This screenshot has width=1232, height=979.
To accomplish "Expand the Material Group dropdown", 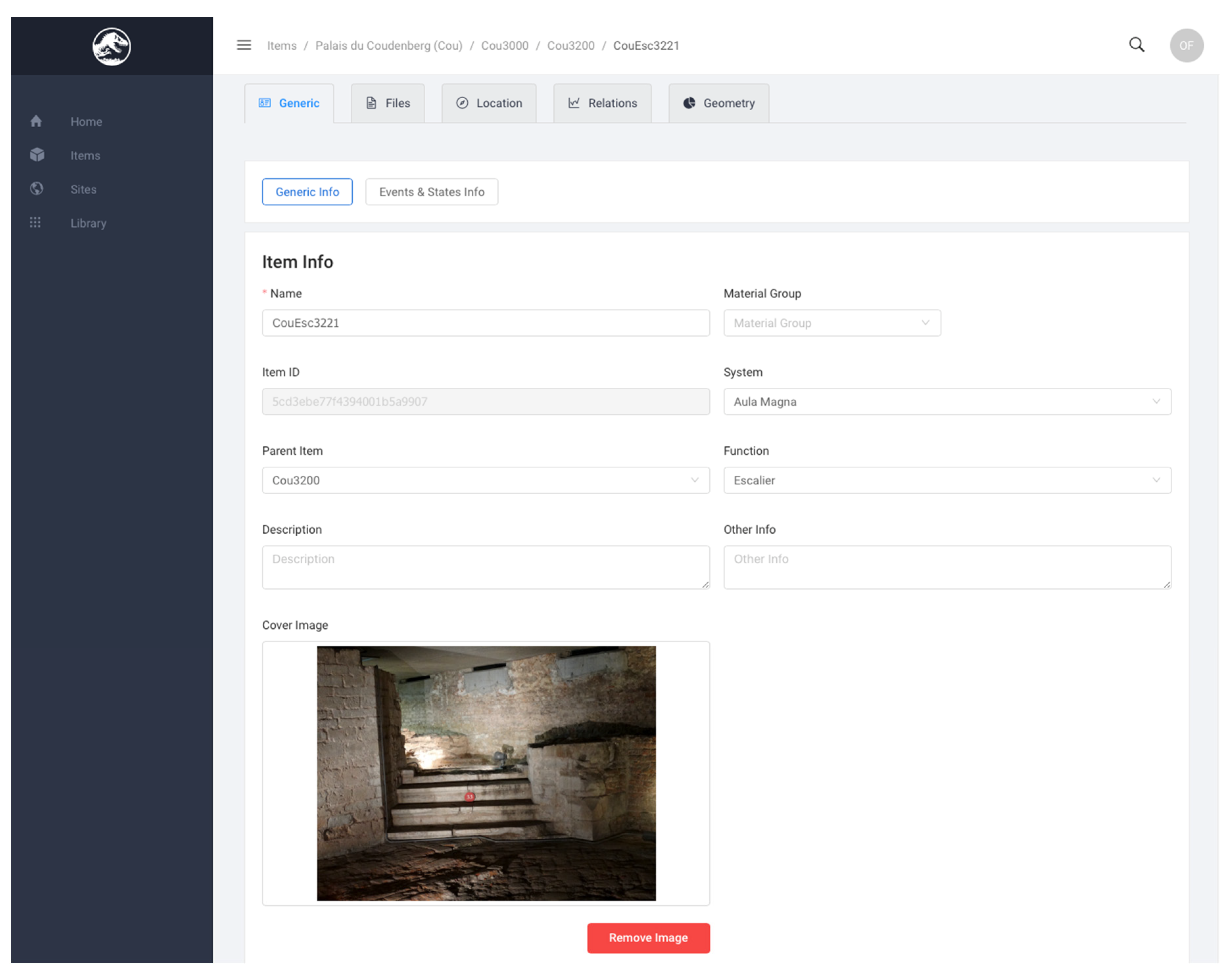I will pos(831,323).
